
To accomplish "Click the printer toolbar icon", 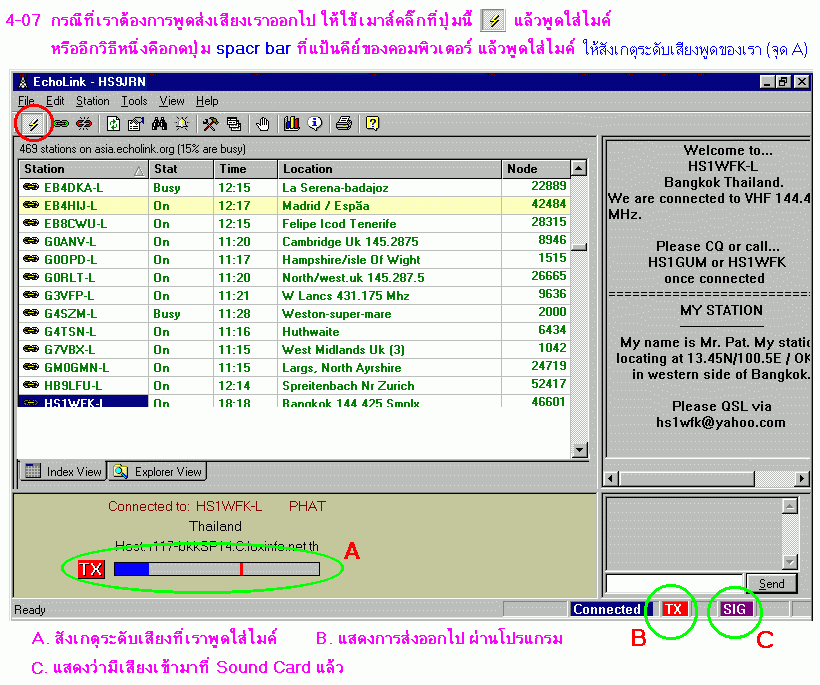I will [x=344, y=124].
